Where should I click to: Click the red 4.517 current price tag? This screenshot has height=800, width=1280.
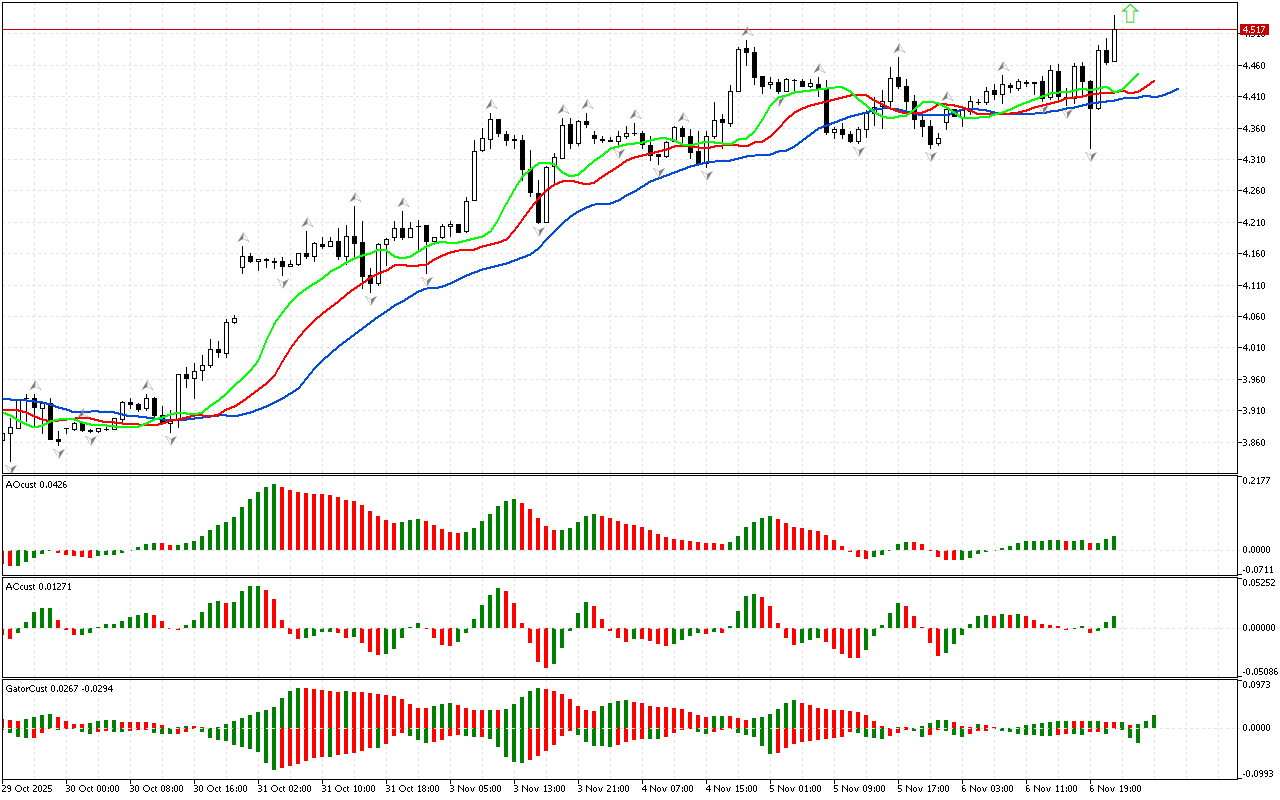(1254, 30)
